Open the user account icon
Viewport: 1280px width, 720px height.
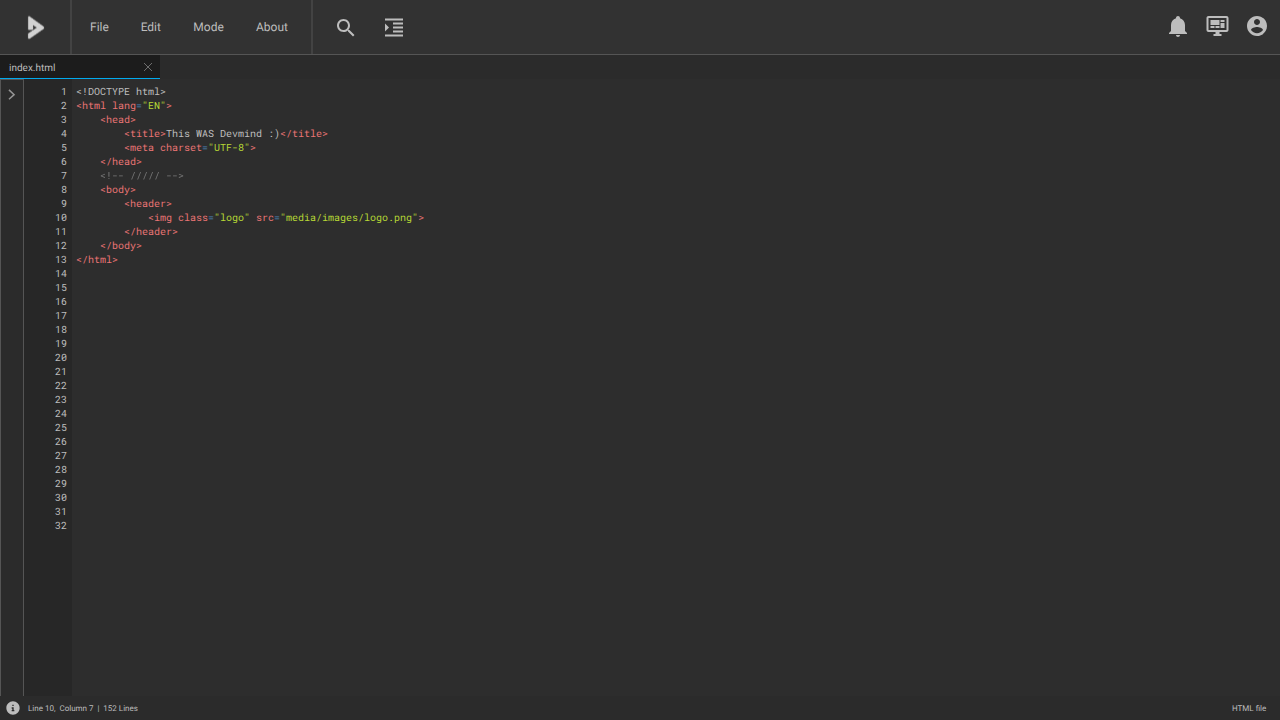[1257, 26]
